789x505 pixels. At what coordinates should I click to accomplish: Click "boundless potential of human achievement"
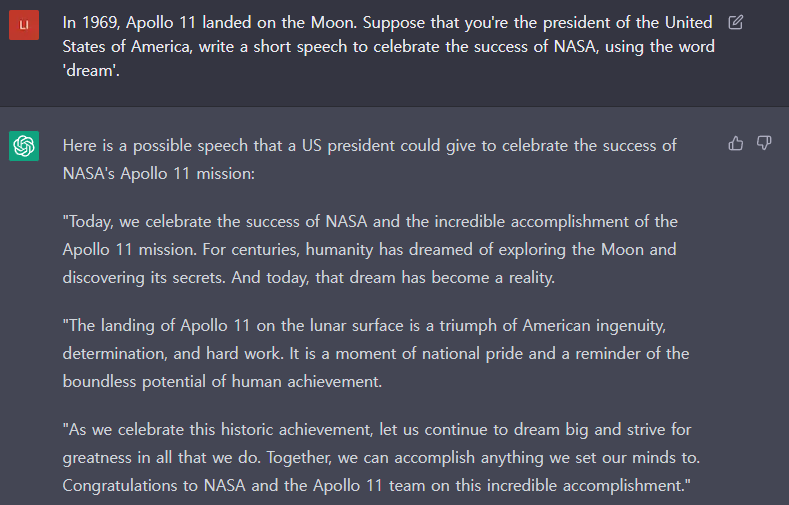point(222,382)
